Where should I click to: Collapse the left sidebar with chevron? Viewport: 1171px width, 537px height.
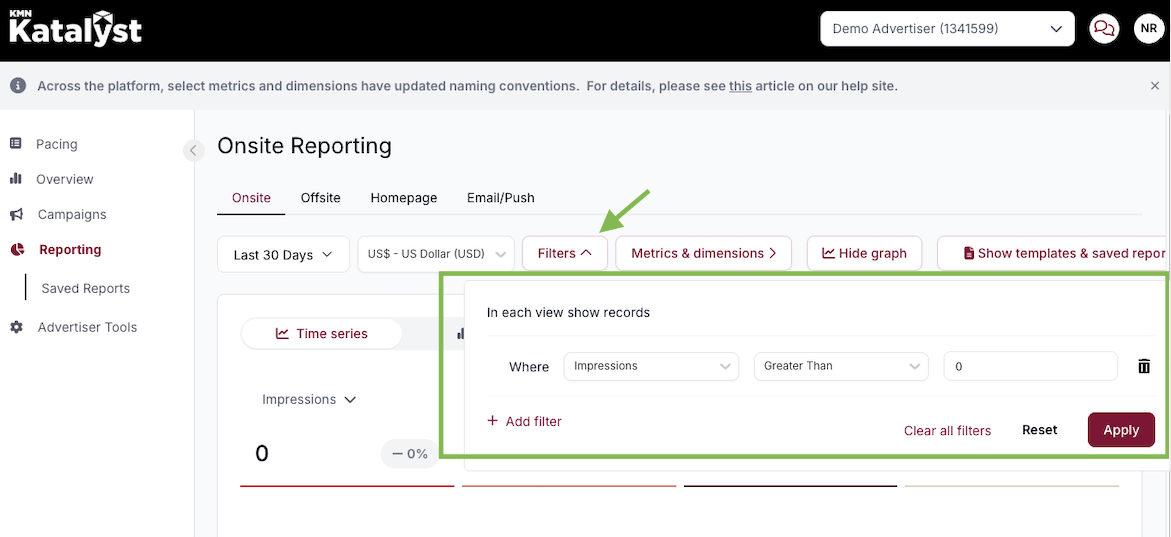[193, 150]
